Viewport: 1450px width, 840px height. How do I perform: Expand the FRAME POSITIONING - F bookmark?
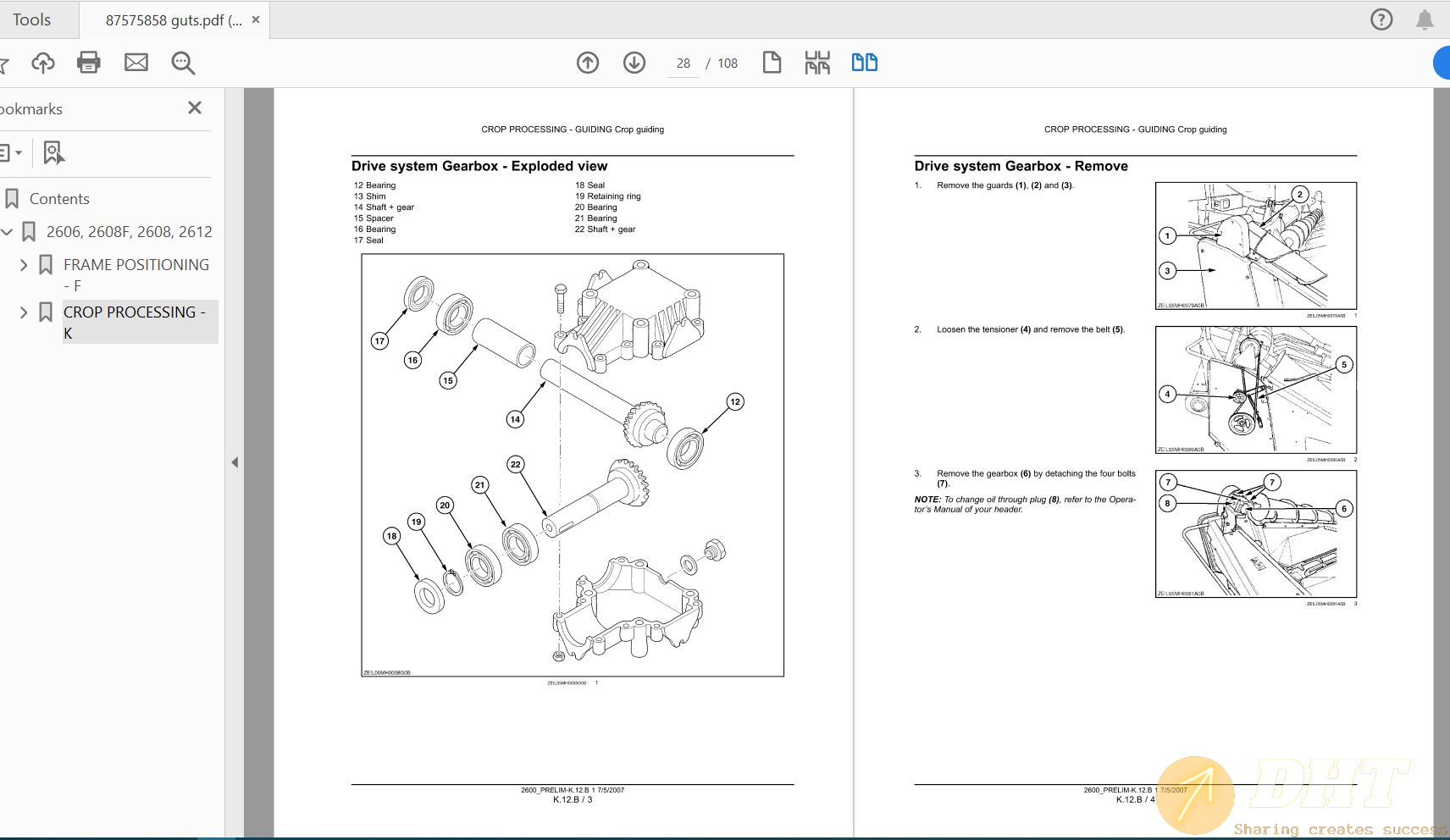tap(25, 264)
